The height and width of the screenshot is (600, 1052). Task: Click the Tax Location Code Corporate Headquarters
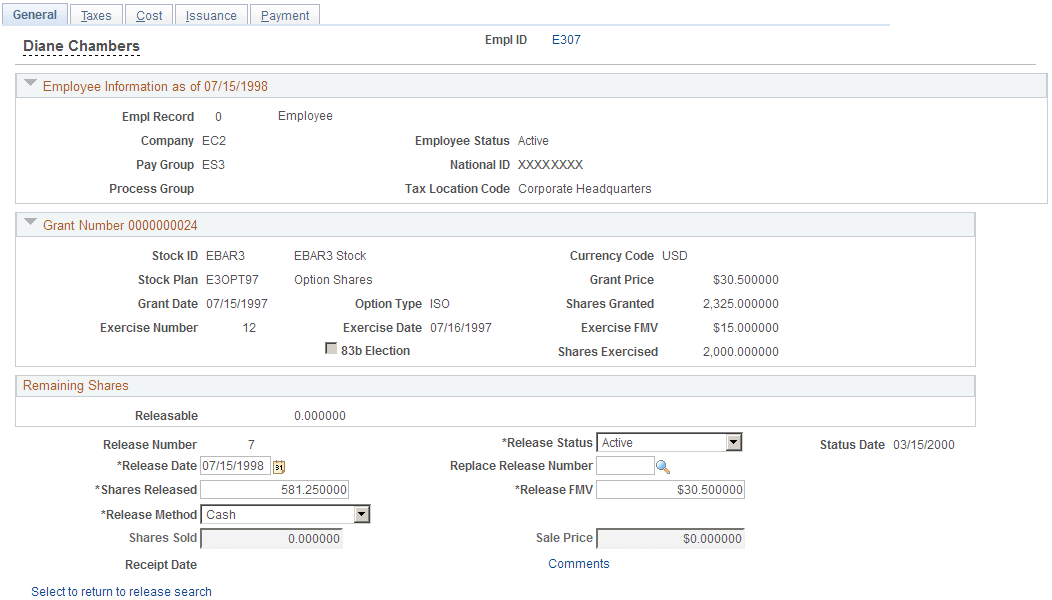[x=584, y=189]
